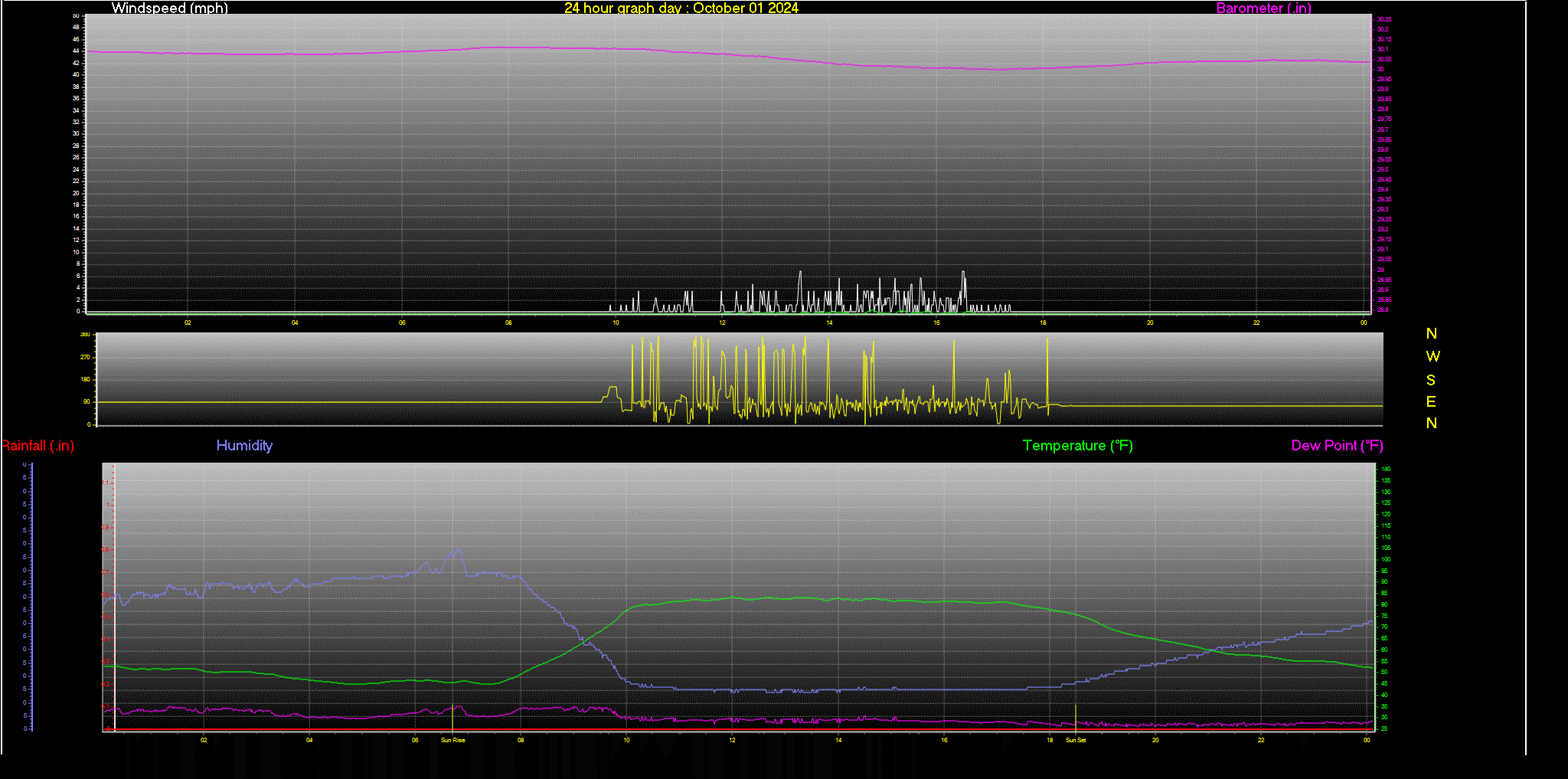Click the 'Temperature (°F)' legend label
Viewport: 1568px width, 779px height.
click(x=1077, y=445)
